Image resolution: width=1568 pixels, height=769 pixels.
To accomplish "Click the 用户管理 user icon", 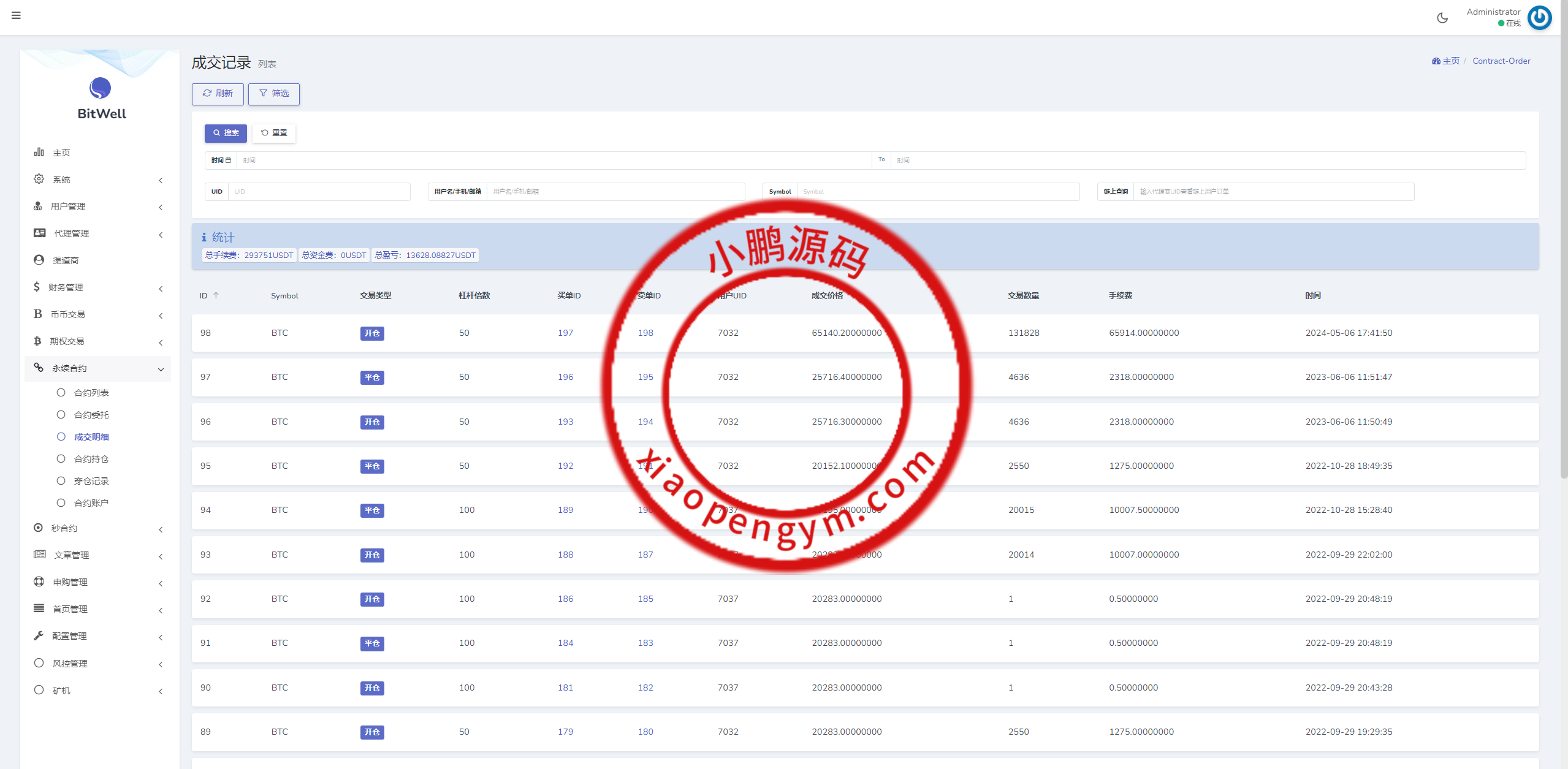I will [38, 206].
